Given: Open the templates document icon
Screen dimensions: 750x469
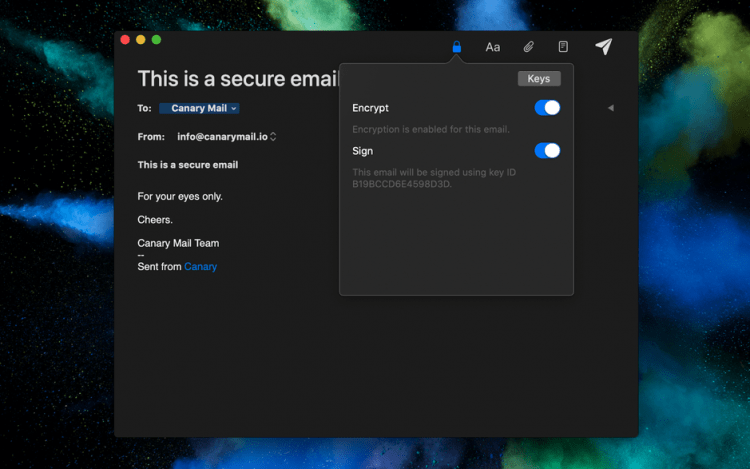Looking at the screenshot, I should (x=563, y=46).
